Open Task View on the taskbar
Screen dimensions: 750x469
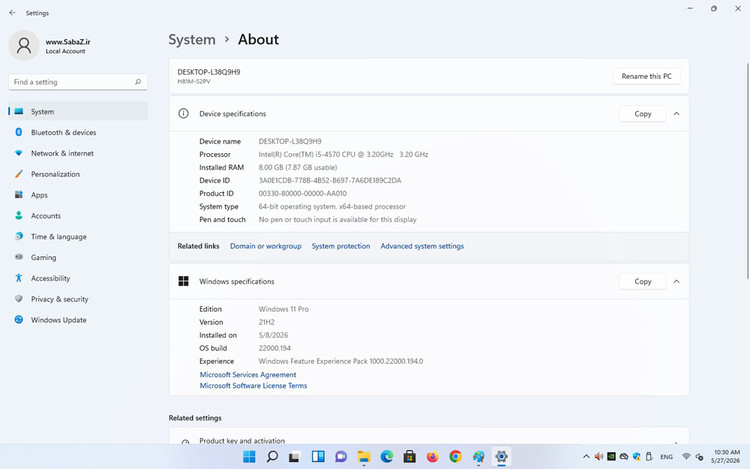click(295, 457)
